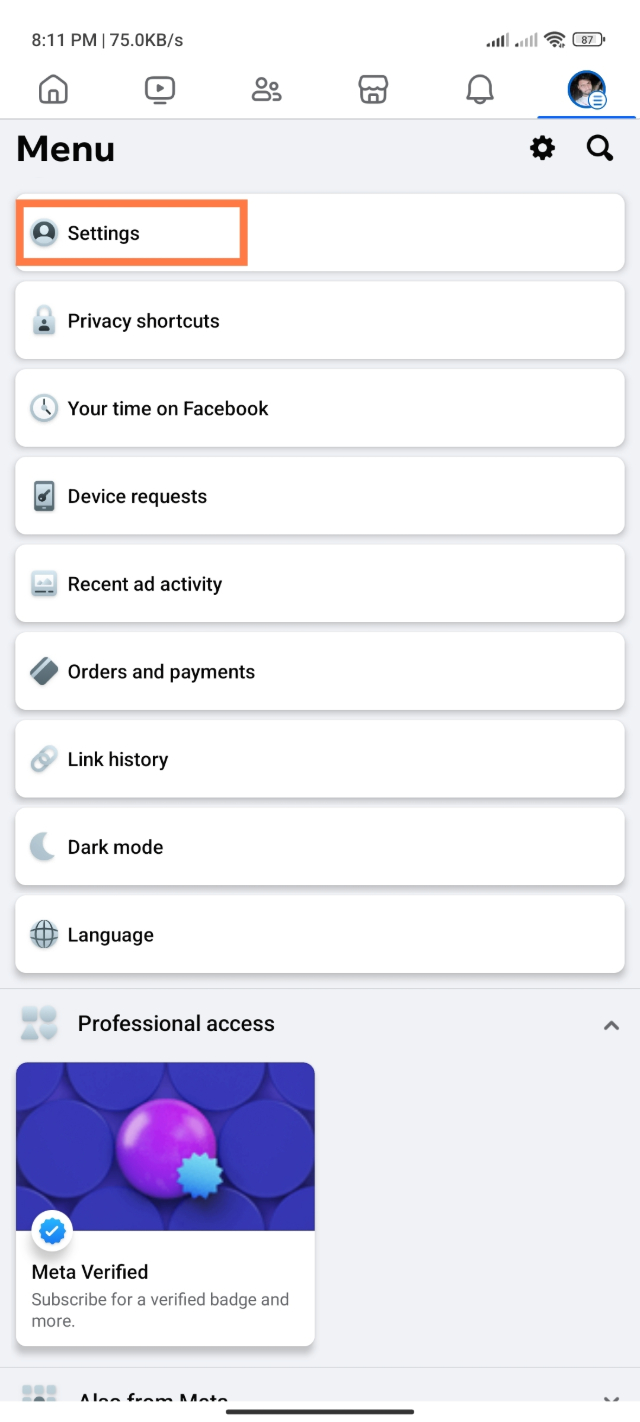Open Your time on Facebook
Screen dimensions: 640x1422
coord(320,409)
